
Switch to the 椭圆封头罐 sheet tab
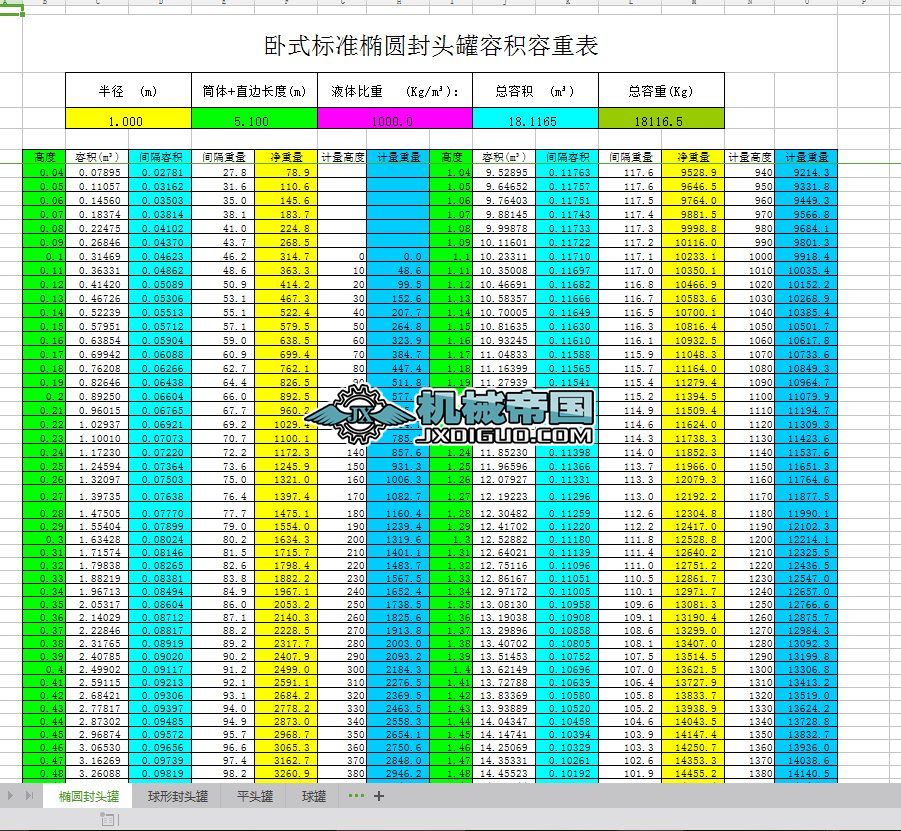coord(88,796)
